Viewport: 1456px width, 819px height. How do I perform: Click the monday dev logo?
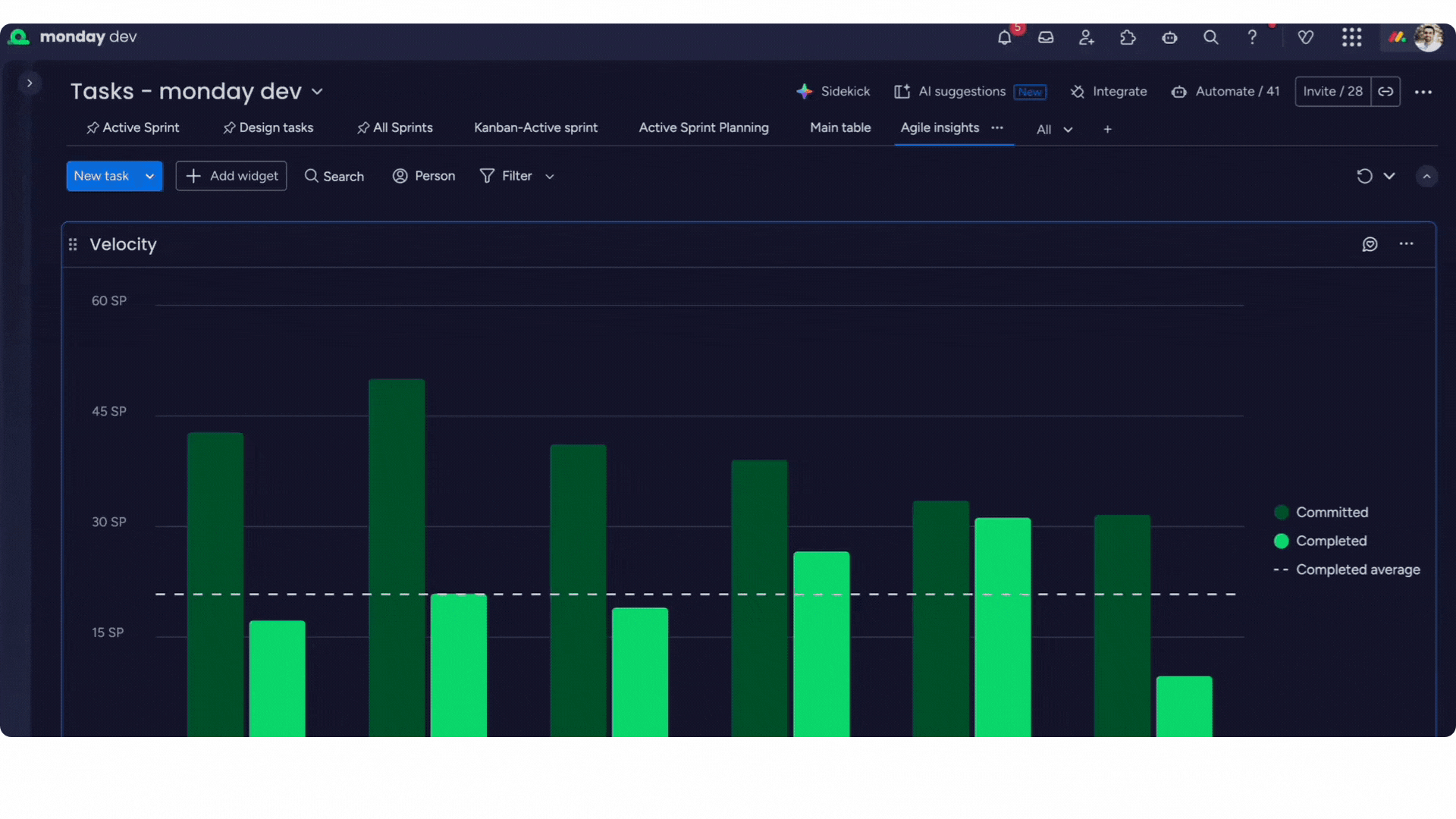(72, 37)
